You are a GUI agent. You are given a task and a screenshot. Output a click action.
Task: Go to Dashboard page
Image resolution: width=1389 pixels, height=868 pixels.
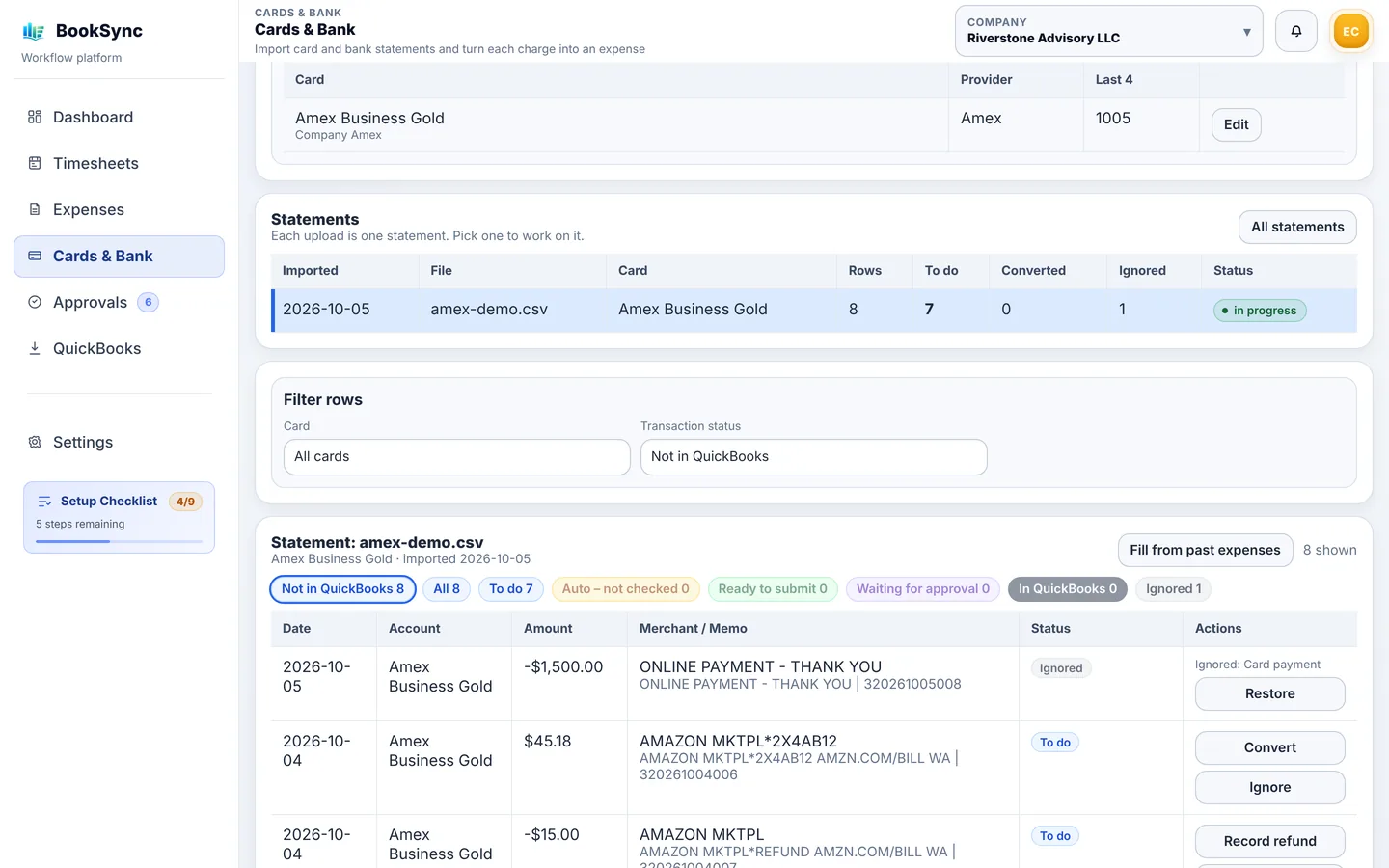point(119,117)
